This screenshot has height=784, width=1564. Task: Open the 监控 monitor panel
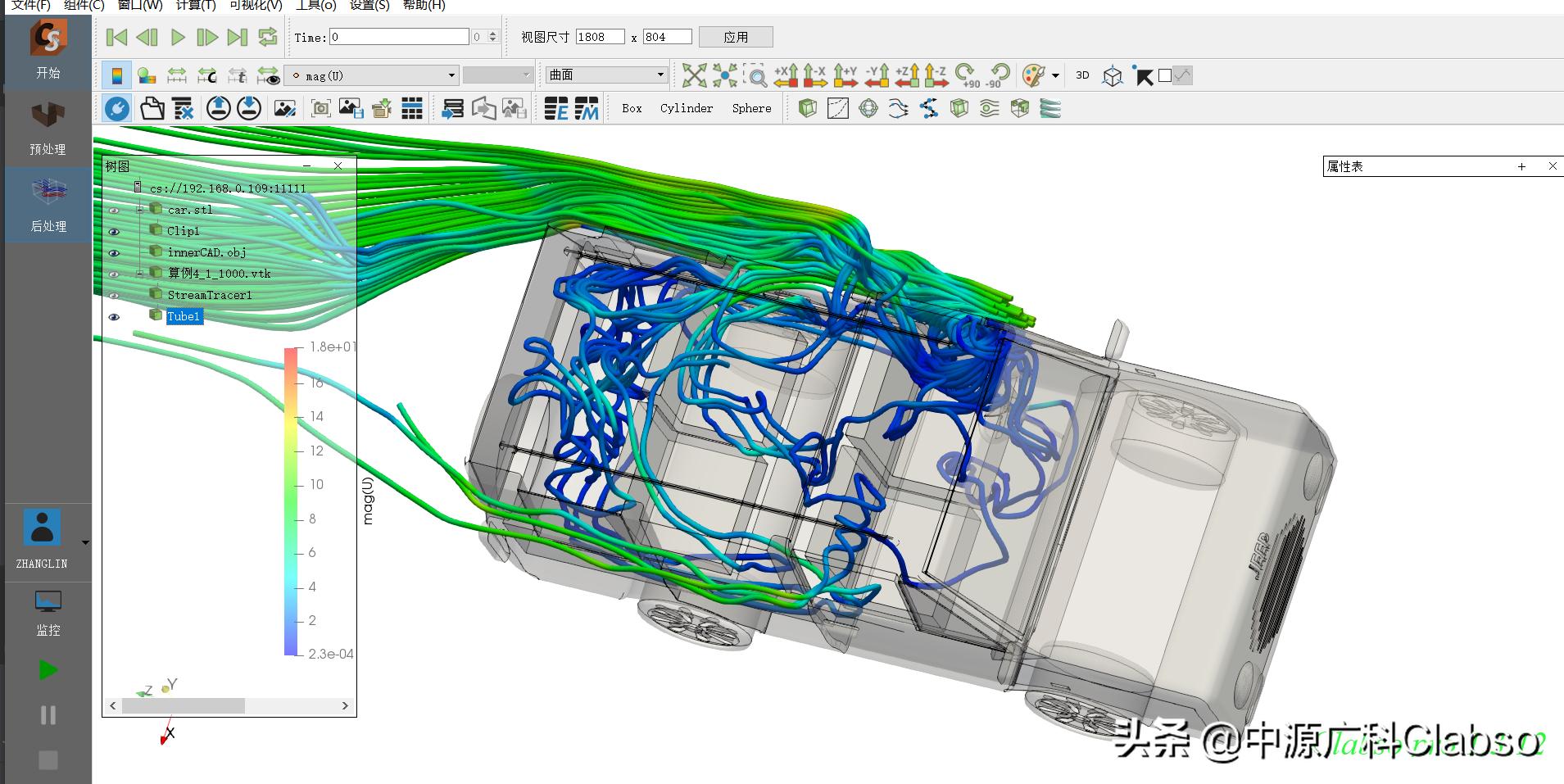click(x=48, y=614)
